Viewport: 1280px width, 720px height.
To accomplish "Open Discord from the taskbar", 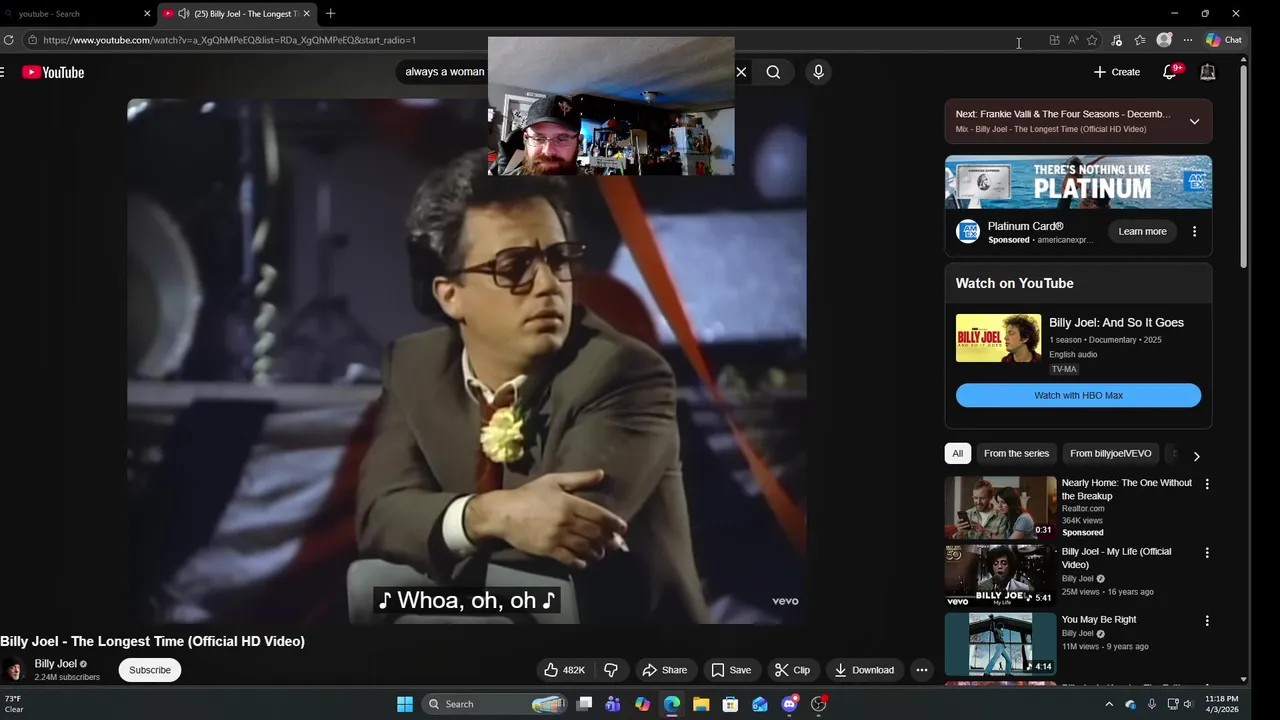I will click(x=790, y=704).
